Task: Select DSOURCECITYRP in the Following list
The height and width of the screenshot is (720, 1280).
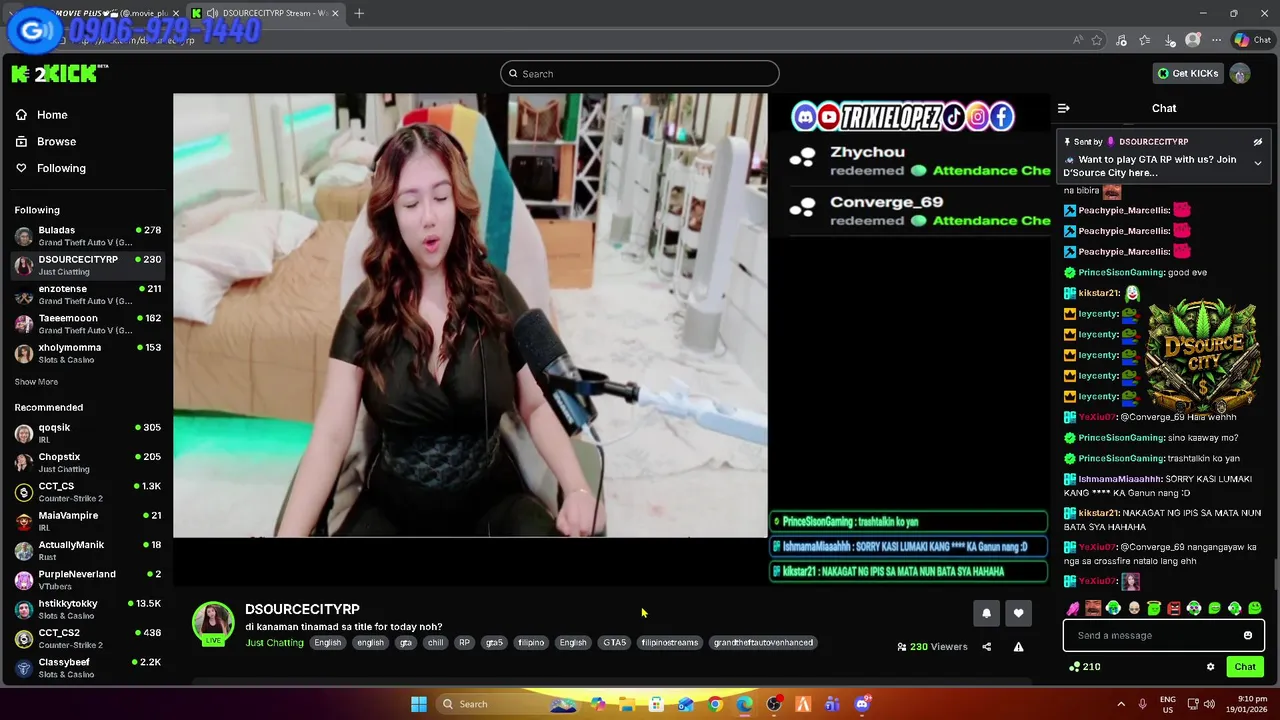Action: (88, 265)
